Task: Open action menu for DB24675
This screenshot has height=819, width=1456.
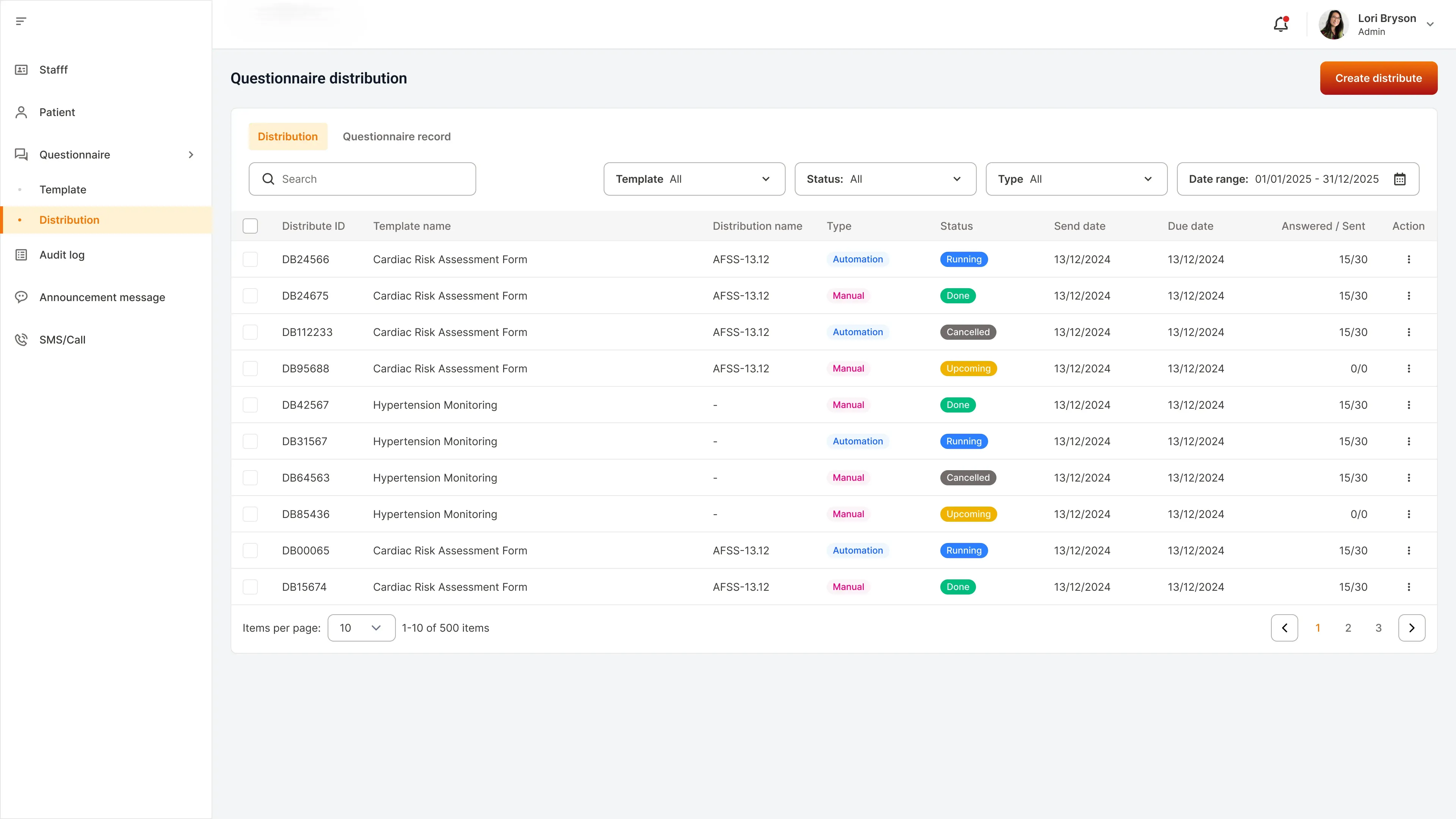Action: [x=1409, y=296]
